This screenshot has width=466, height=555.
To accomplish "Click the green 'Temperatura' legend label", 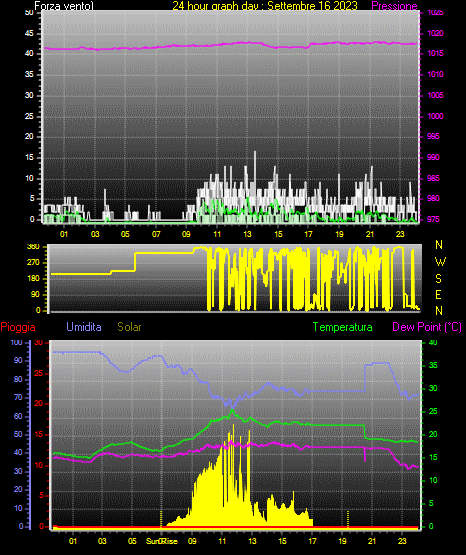I will click(x=342, y=327).
